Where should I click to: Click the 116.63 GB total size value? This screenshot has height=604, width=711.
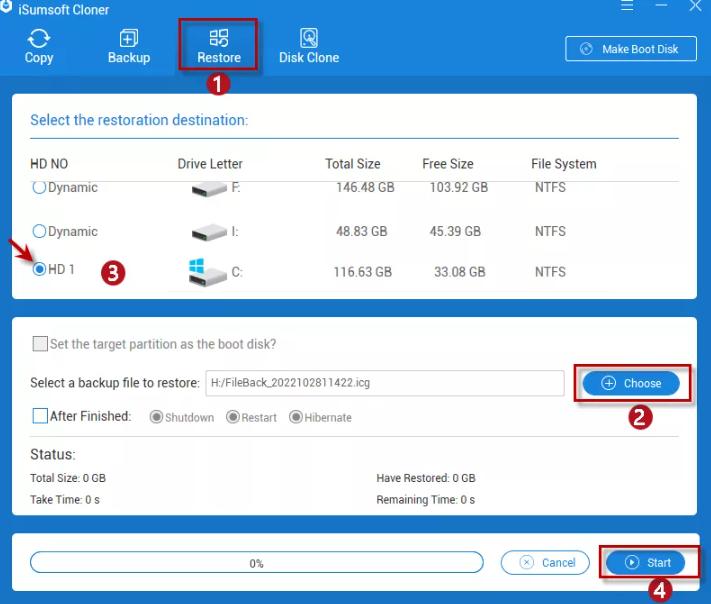point(363,272)
